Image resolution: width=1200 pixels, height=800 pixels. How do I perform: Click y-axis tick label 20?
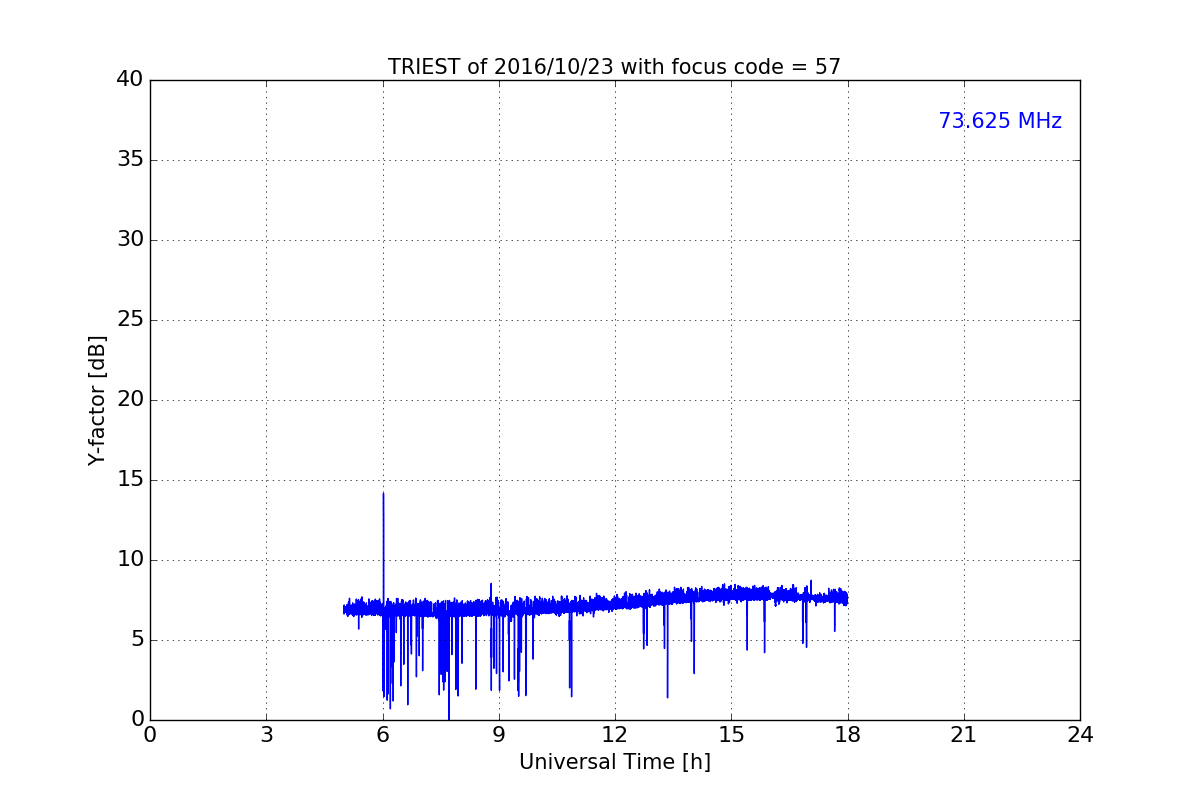tap(129, 400)
